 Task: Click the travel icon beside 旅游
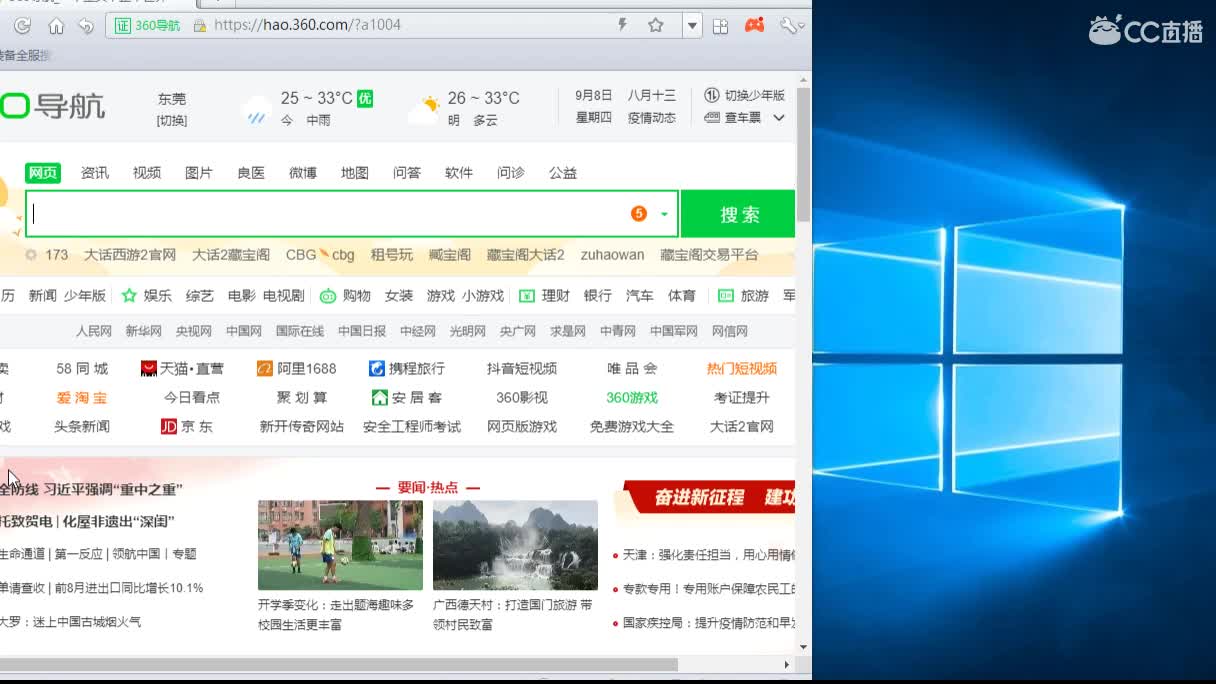727,296
